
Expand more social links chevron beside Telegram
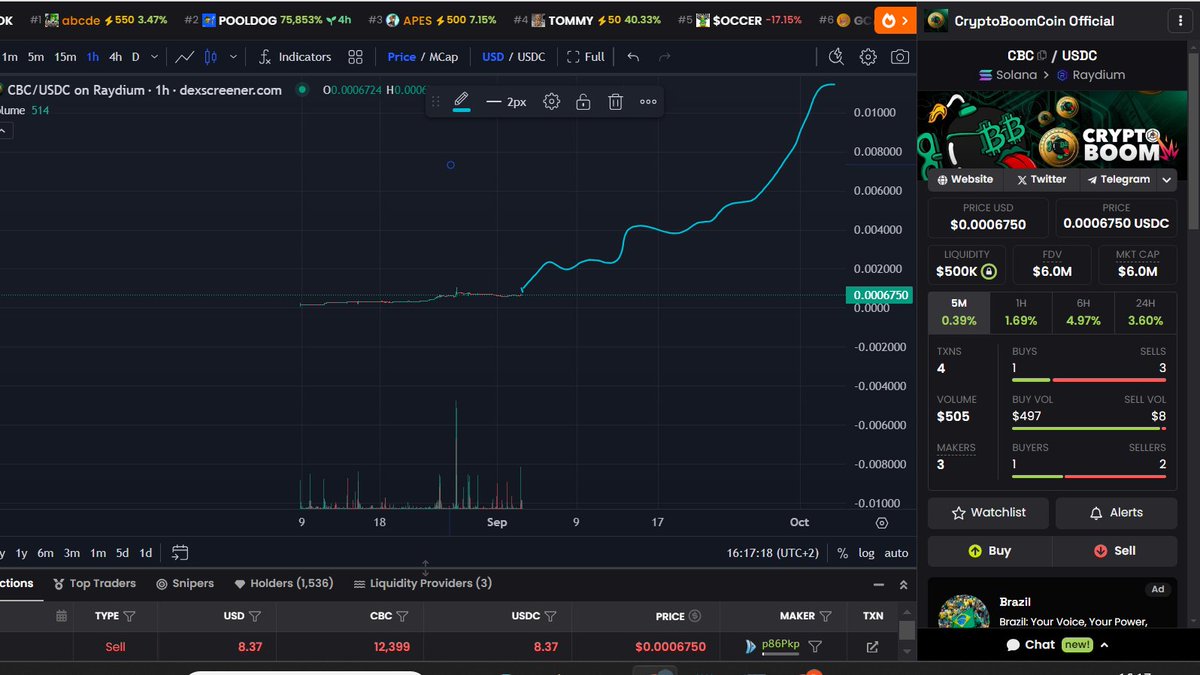pos(1167,180)
